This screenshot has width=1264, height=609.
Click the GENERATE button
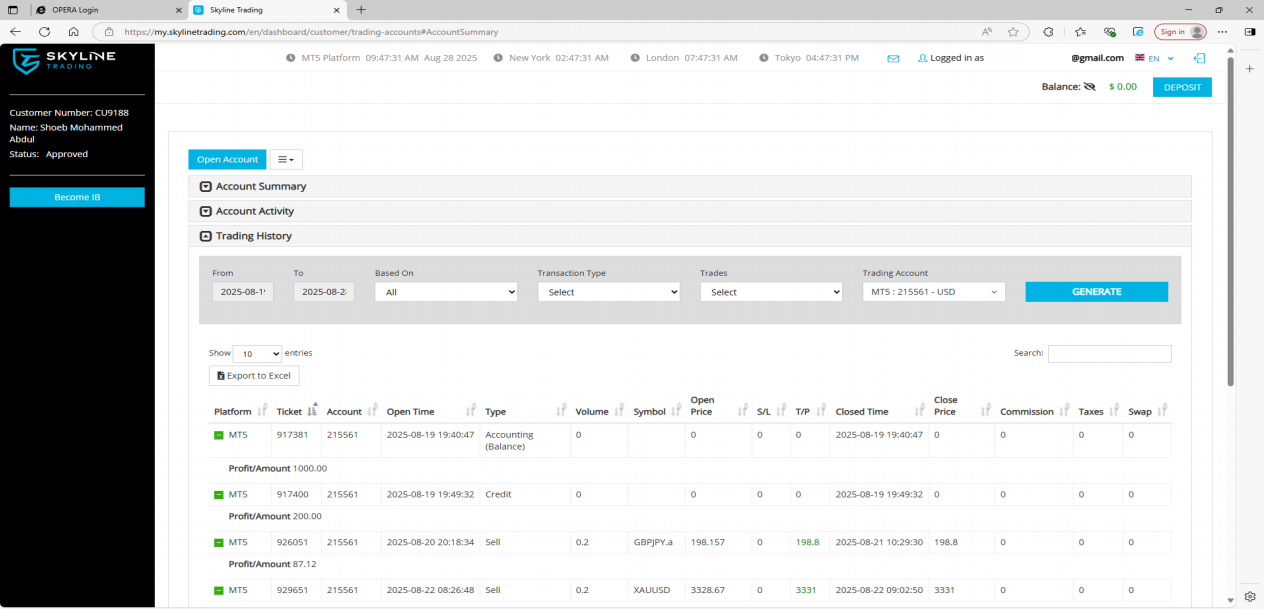tap(1096, 292)
